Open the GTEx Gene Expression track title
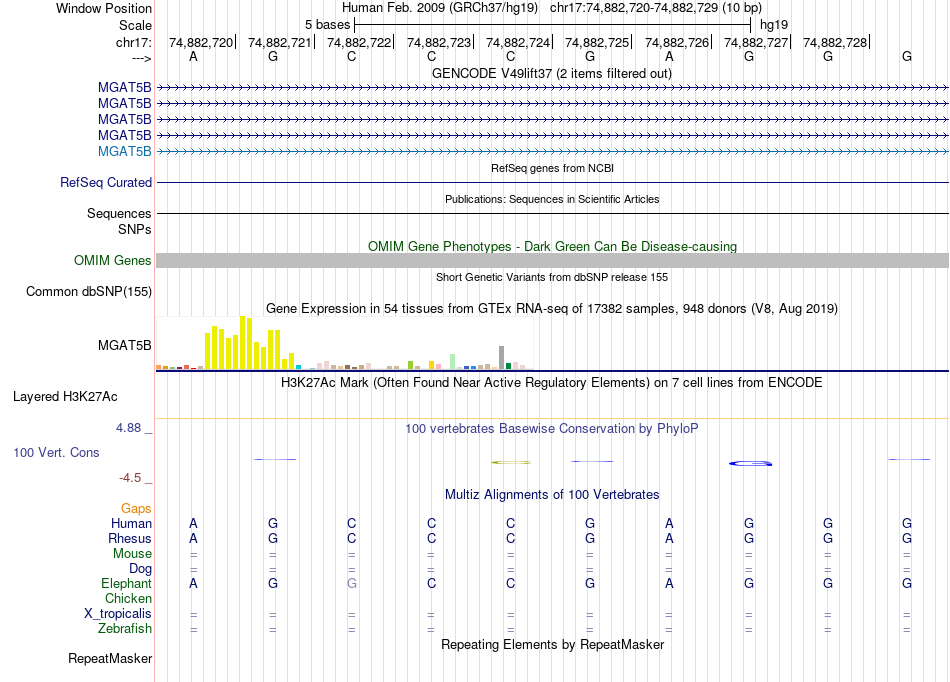 [x=551, y=309]
